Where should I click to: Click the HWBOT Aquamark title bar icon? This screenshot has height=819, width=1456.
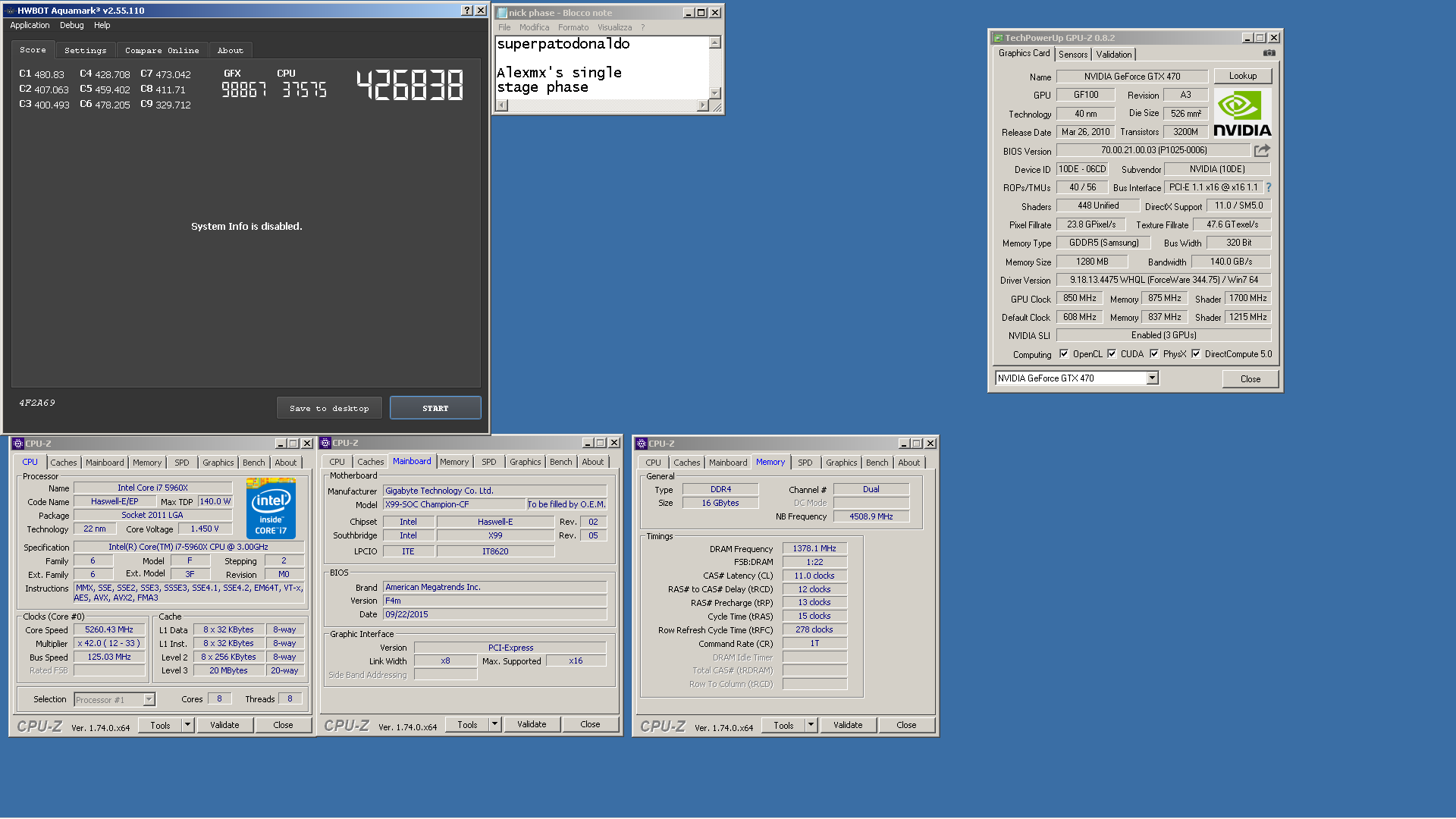click(10, 11)
